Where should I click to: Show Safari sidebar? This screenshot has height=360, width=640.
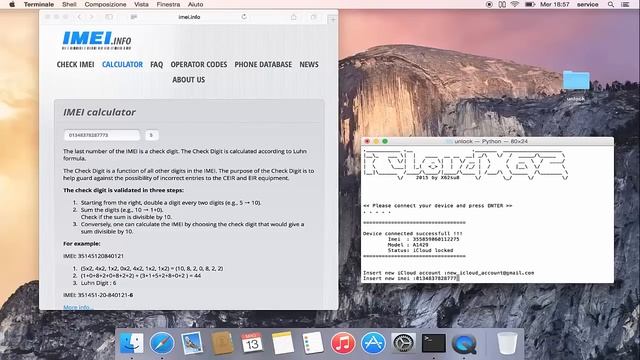tap(109, 17)
